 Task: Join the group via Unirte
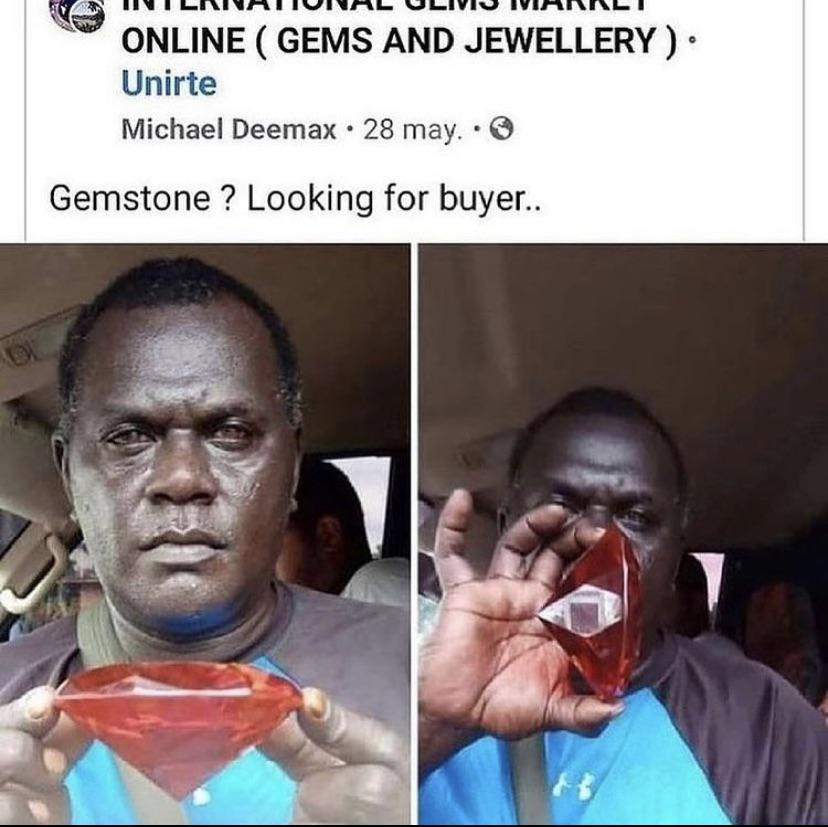(169, 83)
